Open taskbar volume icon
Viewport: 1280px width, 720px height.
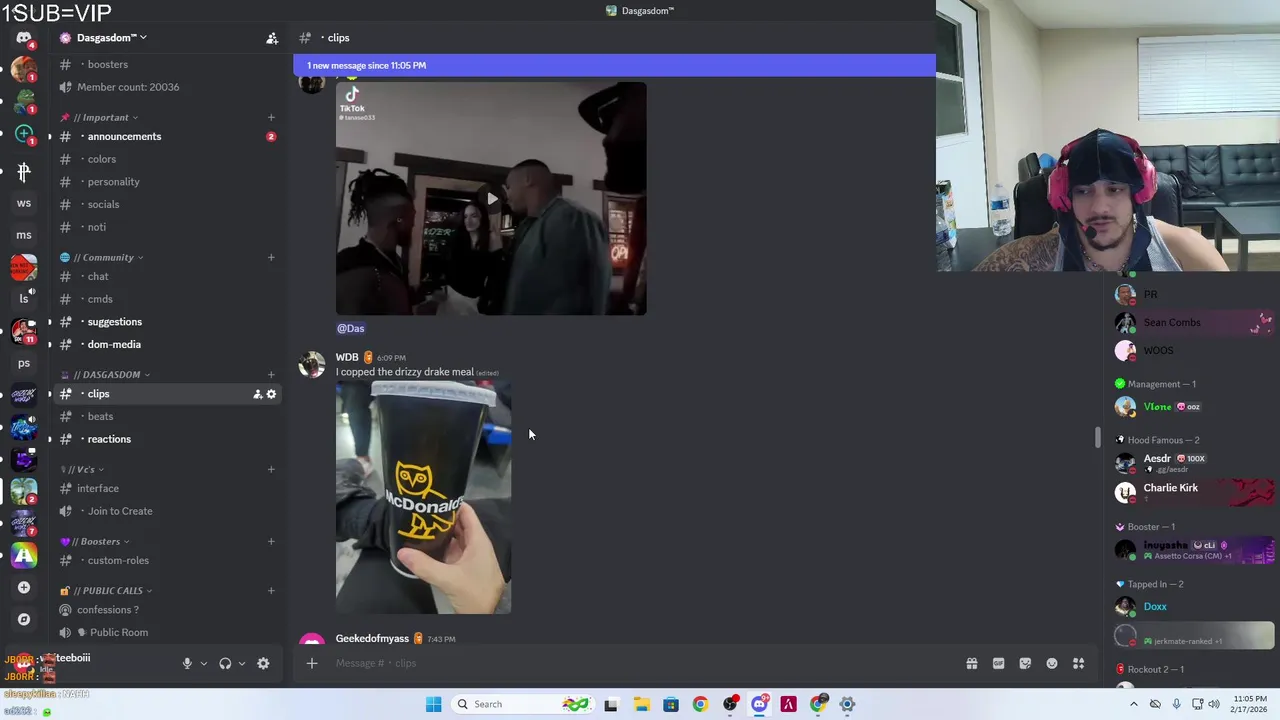pyautogui.click(x=1215, y=704)
